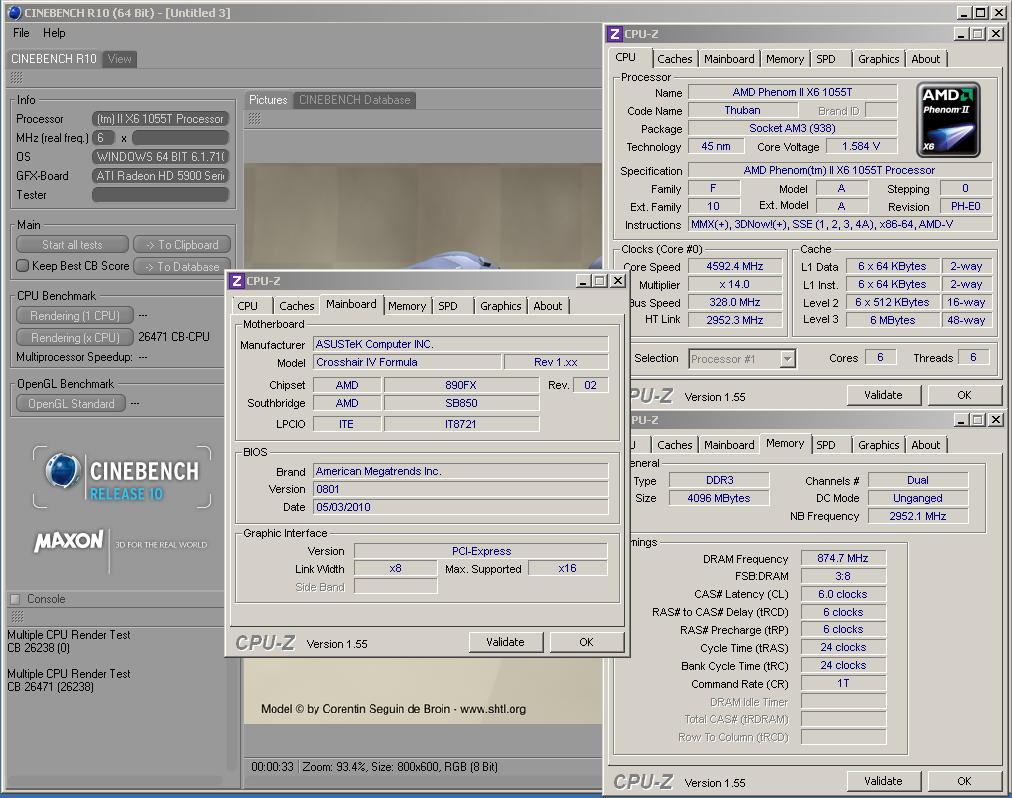The height and width of the screenshot is (798, 1012).
Task: Open Graphics tab in bottom Memory CPU-Z window
Action: click(879, 445)
